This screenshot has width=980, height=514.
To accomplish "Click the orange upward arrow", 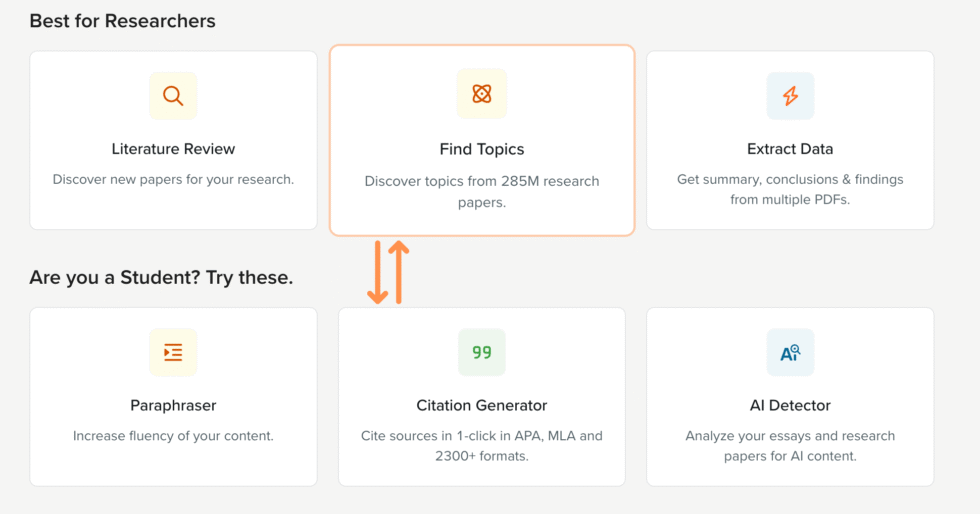I will click(x=398, y=272).
